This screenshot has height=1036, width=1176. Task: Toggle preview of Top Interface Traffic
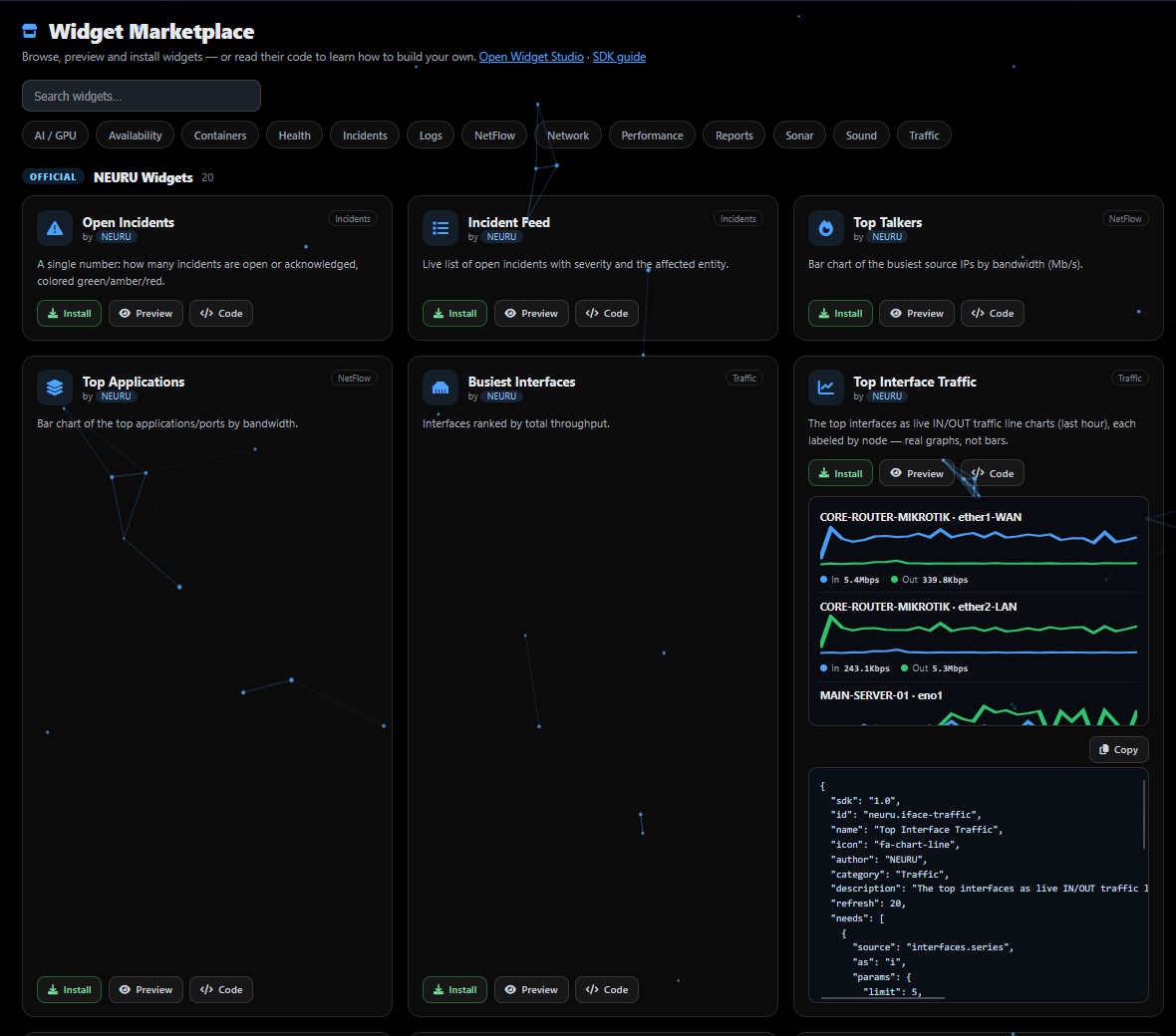[917, 473]
